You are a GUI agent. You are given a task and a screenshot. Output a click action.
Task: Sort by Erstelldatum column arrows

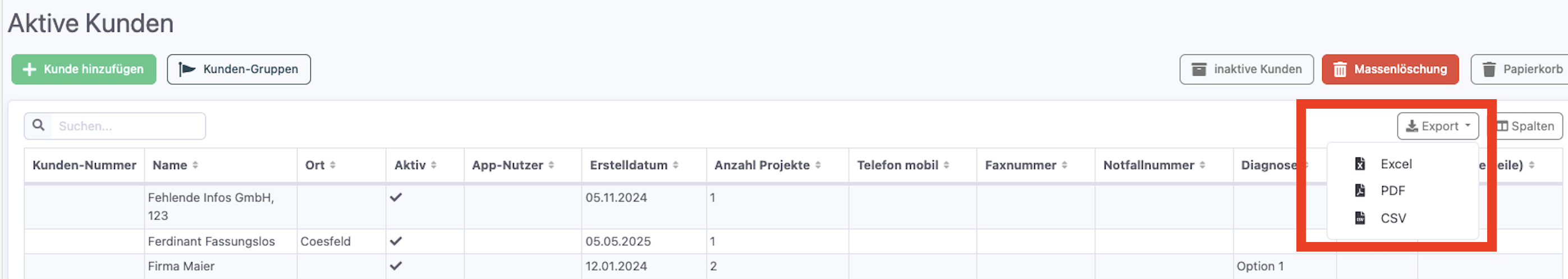(676, 165)
